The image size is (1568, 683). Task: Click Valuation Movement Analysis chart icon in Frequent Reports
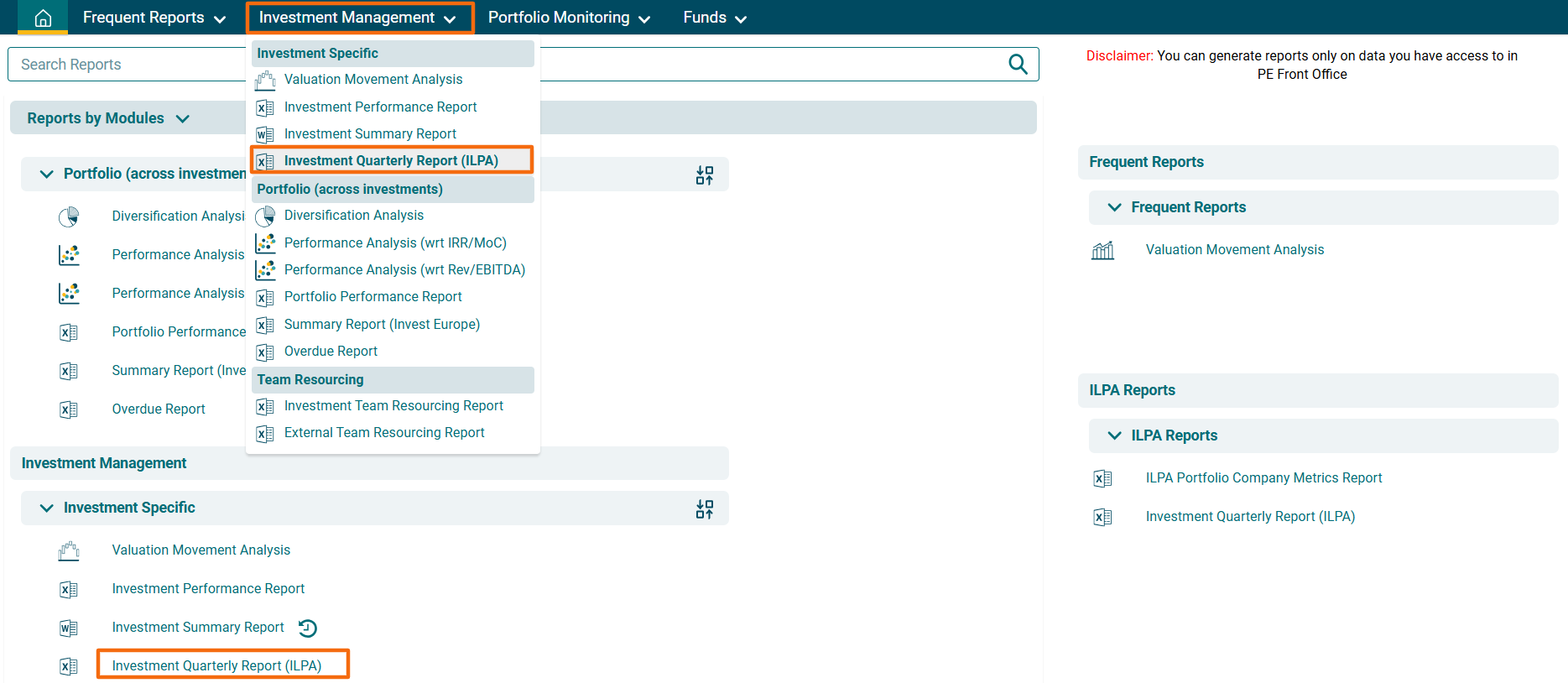1102,250
